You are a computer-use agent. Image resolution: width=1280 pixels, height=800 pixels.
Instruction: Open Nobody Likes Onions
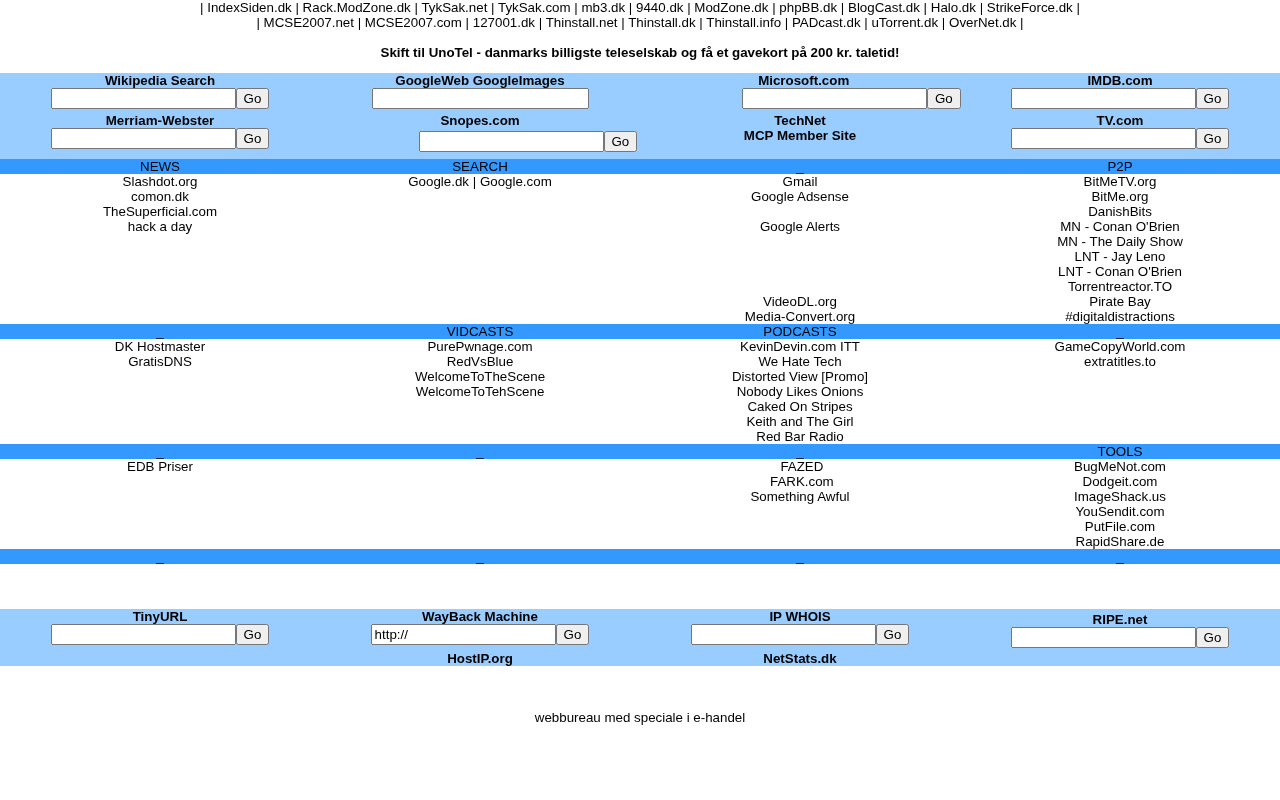click(800, 392)
